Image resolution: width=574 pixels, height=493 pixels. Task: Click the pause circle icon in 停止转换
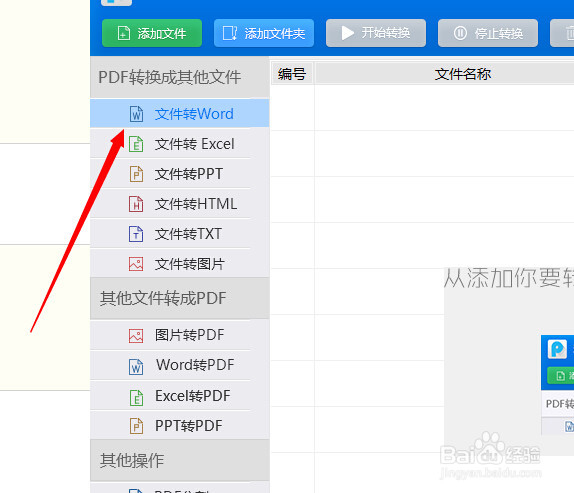tap(460, 33)
